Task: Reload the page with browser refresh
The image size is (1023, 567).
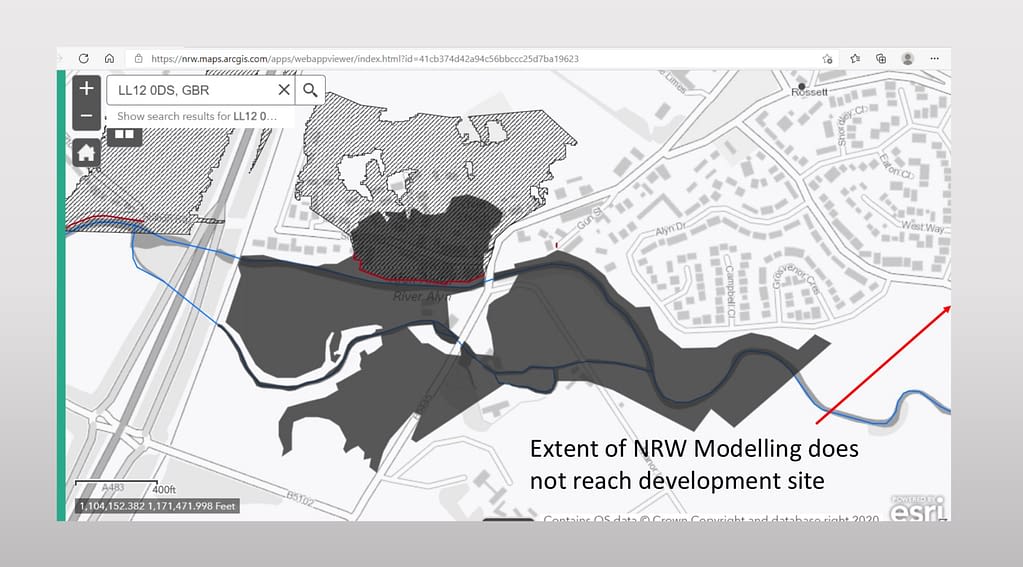Action: point(84,59)
